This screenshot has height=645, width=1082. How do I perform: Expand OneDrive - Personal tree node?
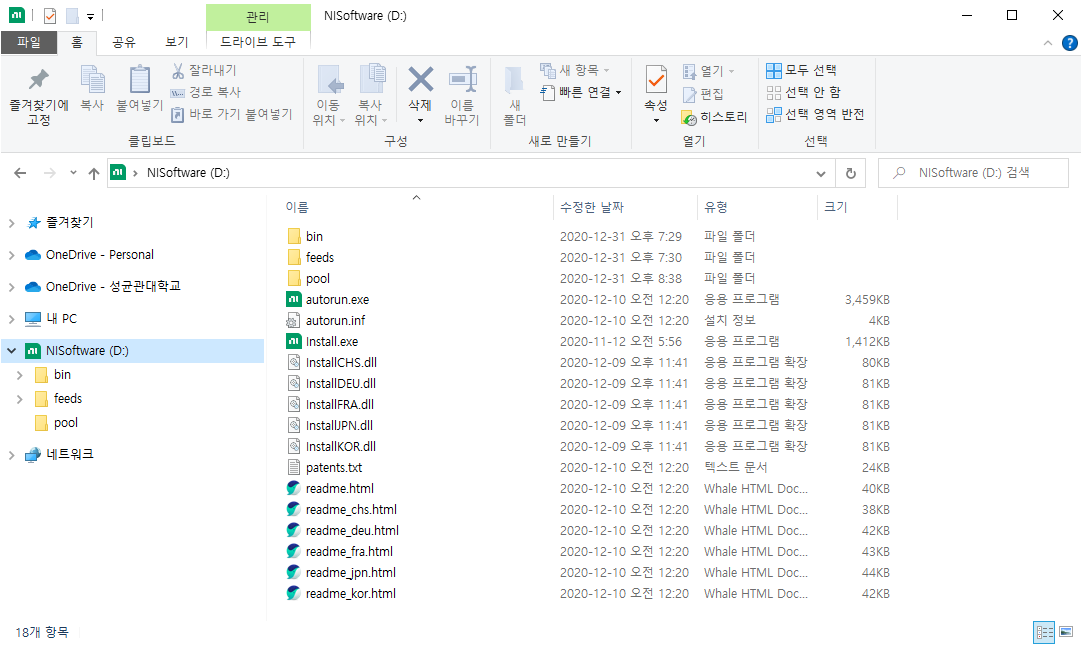[x=12, y=255]
